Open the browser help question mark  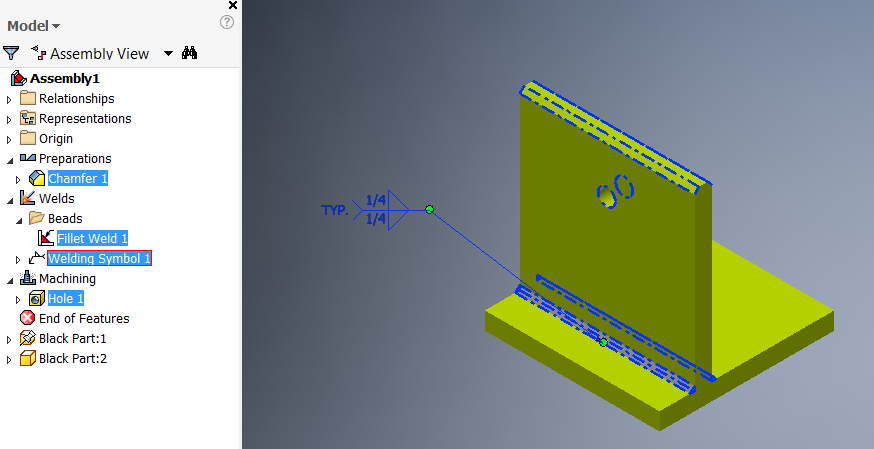[x=227, y=22]
